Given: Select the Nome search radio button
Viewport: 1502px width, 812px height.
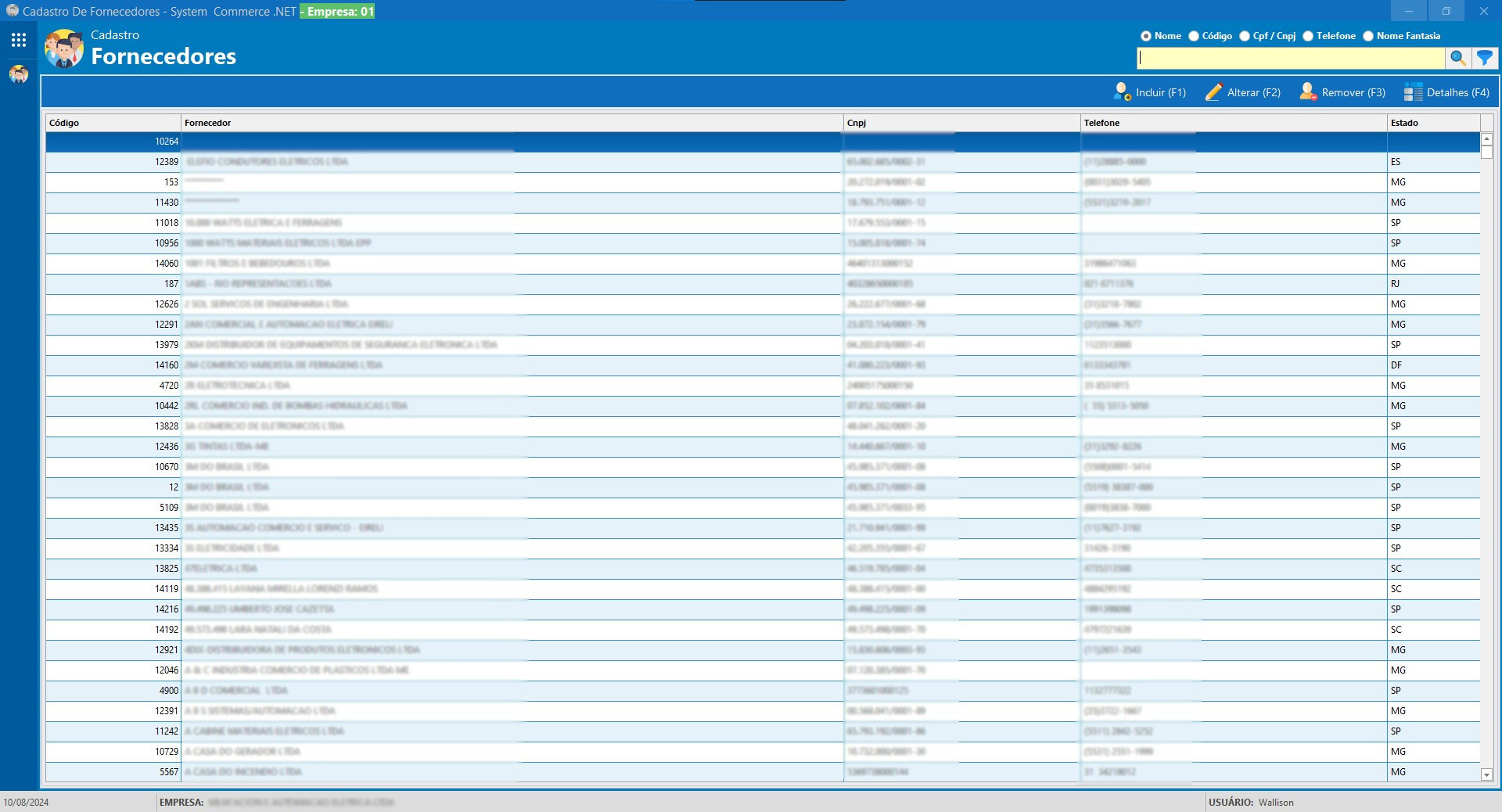Looking at the screenshot, I should (x=1146, y=36).
